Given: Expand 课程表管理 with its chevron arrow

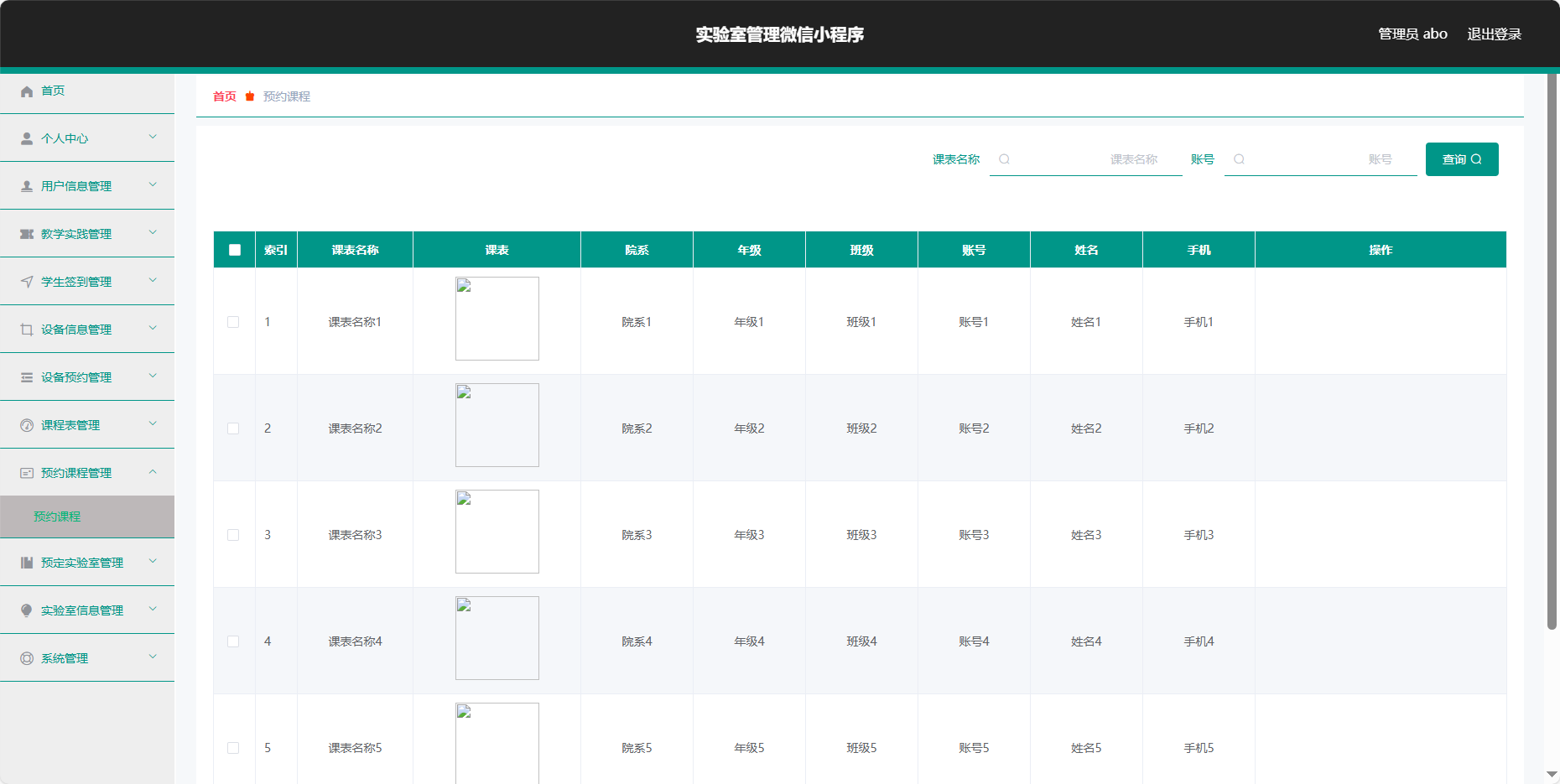Looking at the screenshot, I should click(153, 423).
